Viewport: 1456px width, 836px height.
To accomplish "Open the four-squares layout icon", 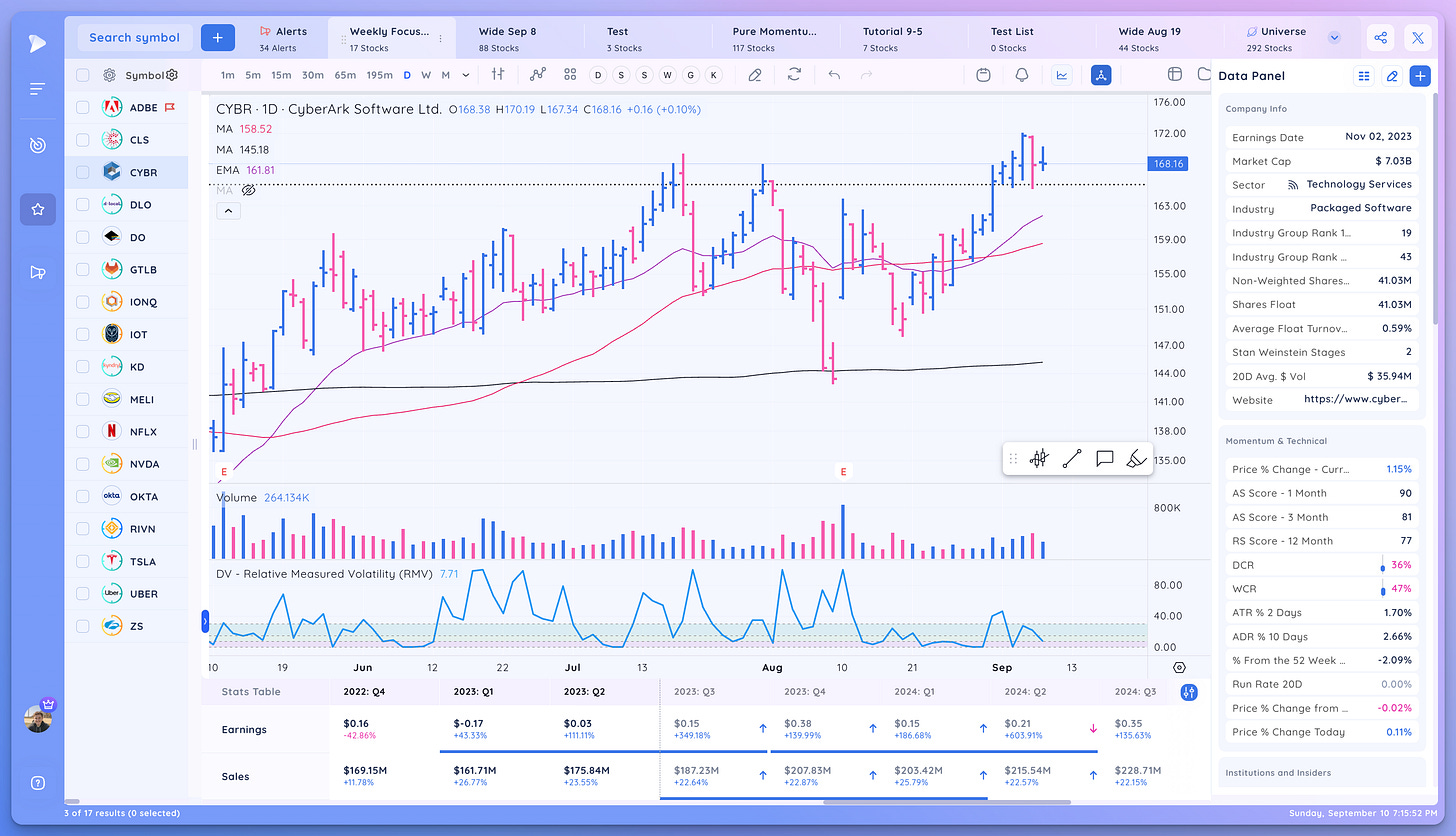I will tap(570, 74).
